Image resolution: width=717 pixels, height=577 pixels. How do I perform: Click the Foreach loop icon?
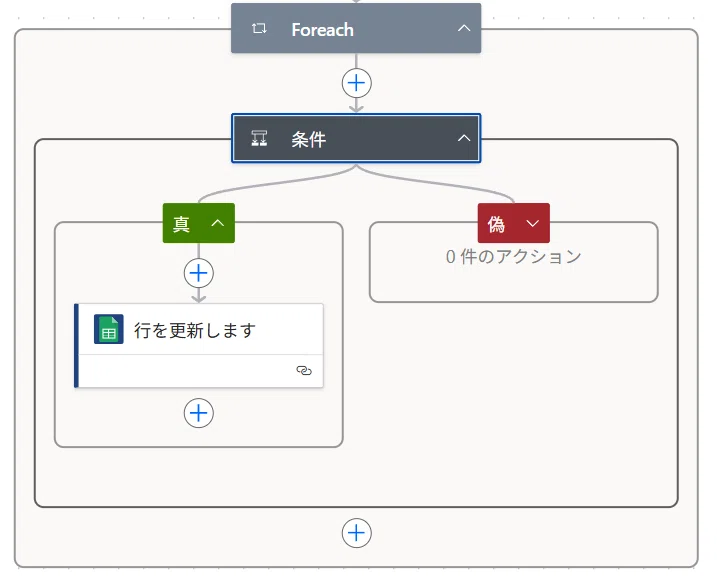coord(259,28)
